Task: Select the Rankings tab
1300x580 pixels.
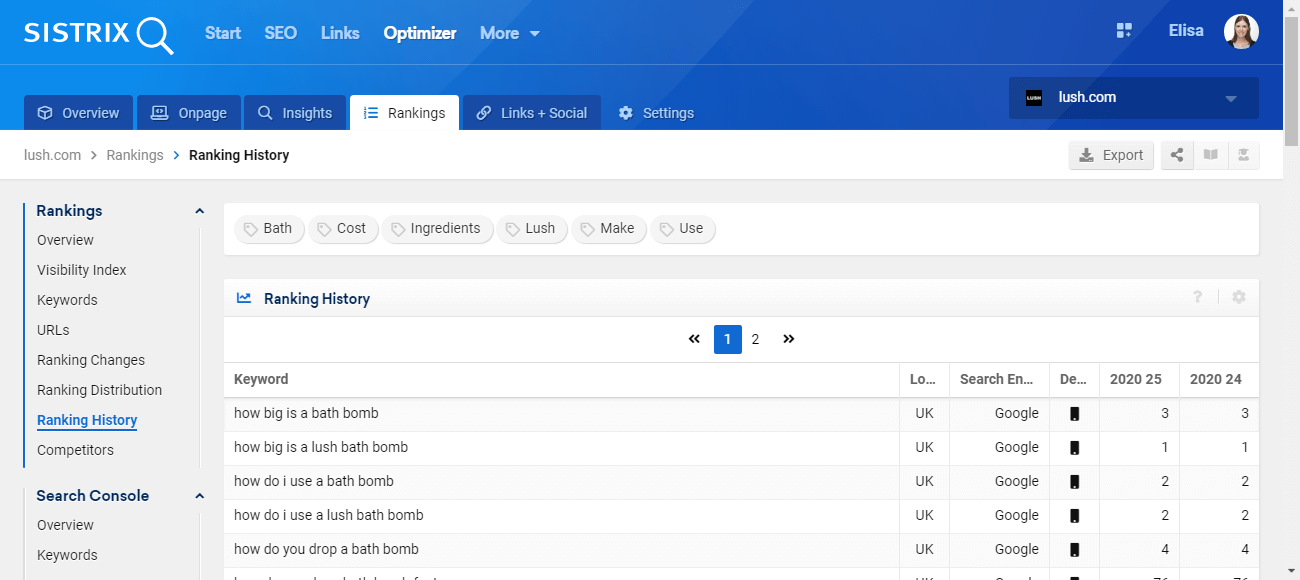Action: (x=404, y=113)
